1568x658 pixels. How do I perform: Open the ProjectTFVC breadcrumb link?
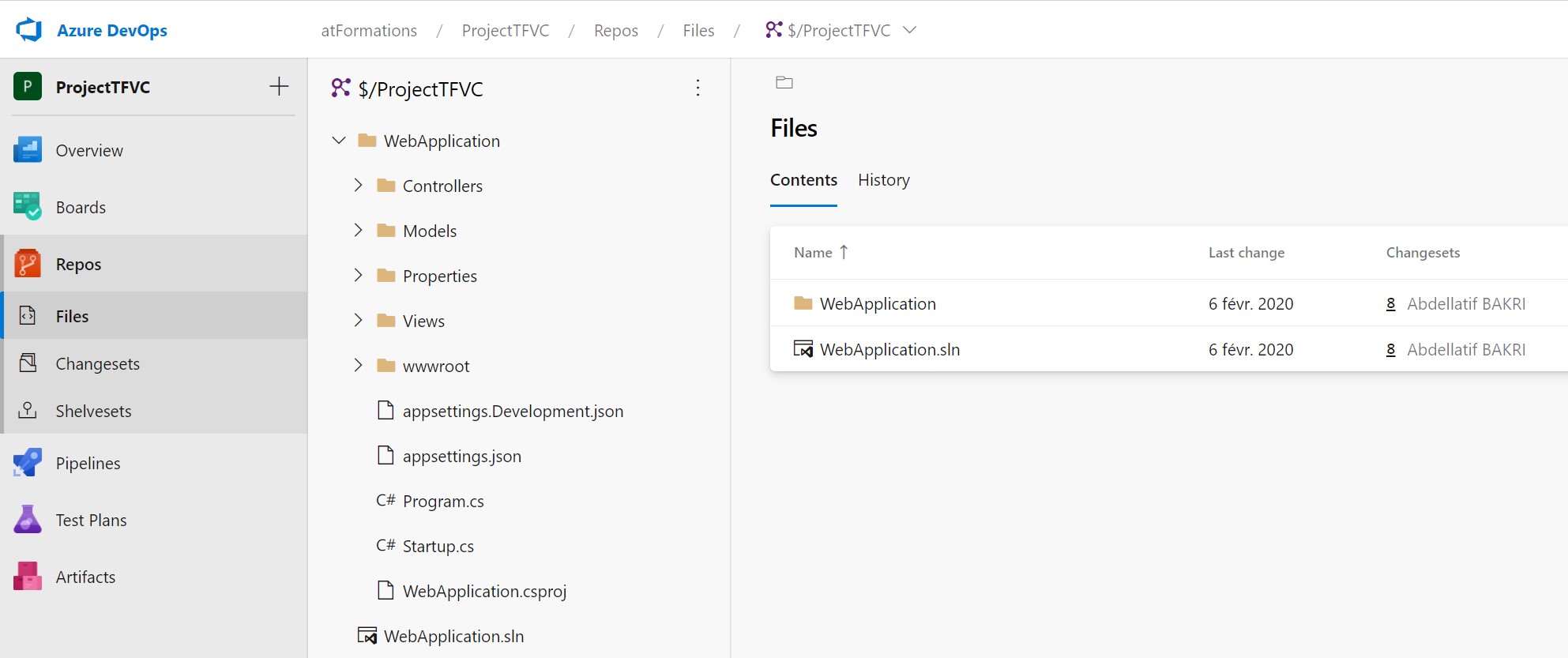(506, 31)
